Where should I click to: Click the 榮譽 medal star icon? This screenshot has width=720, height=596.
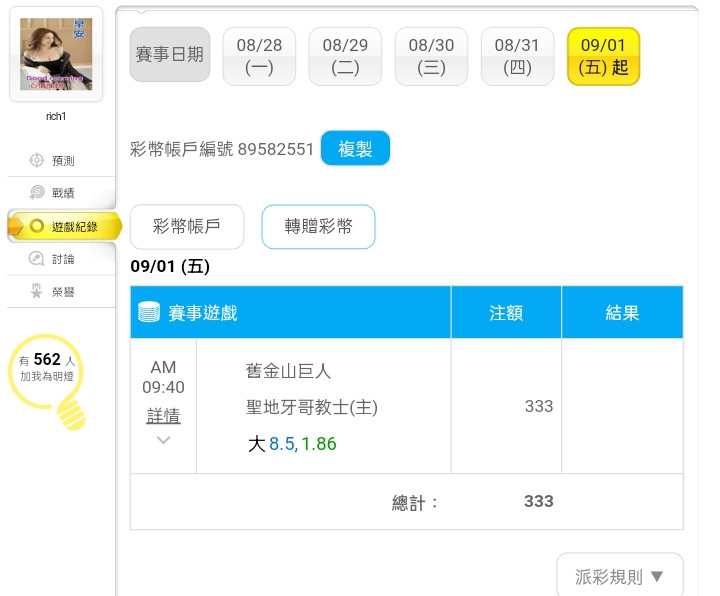36,291
